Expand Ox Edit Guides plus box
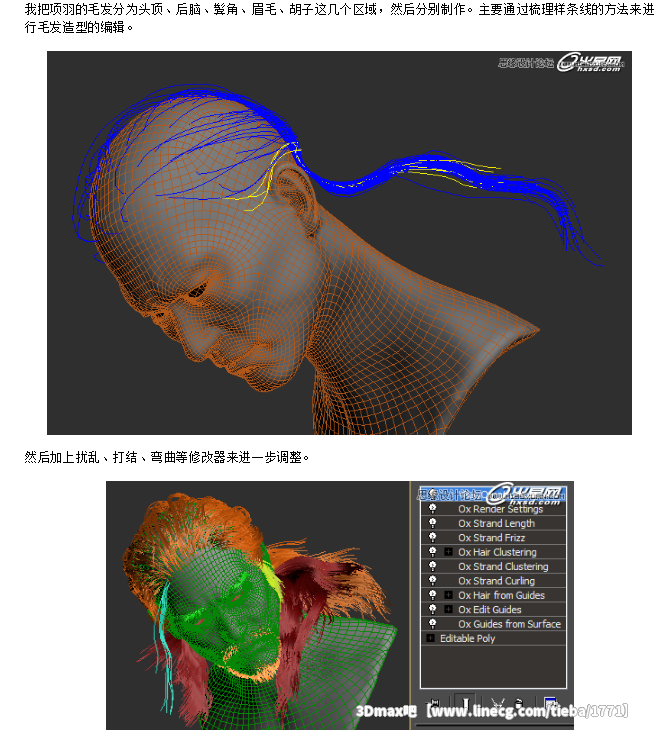 [x=449, y=610]
